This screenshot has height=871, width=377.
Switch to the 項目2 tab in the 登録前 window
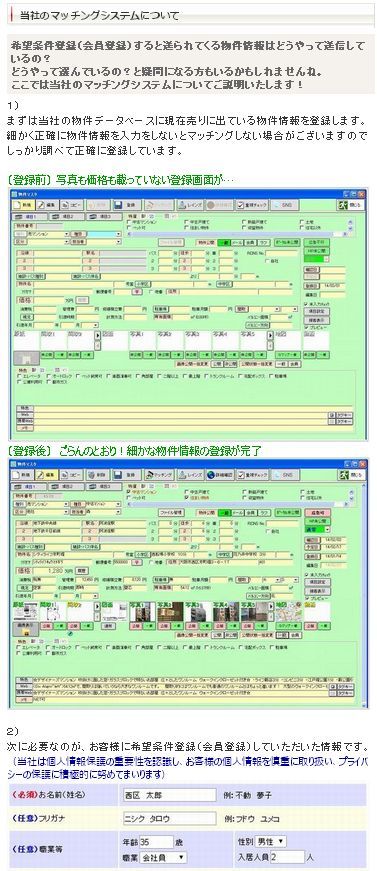click(68, 217)
